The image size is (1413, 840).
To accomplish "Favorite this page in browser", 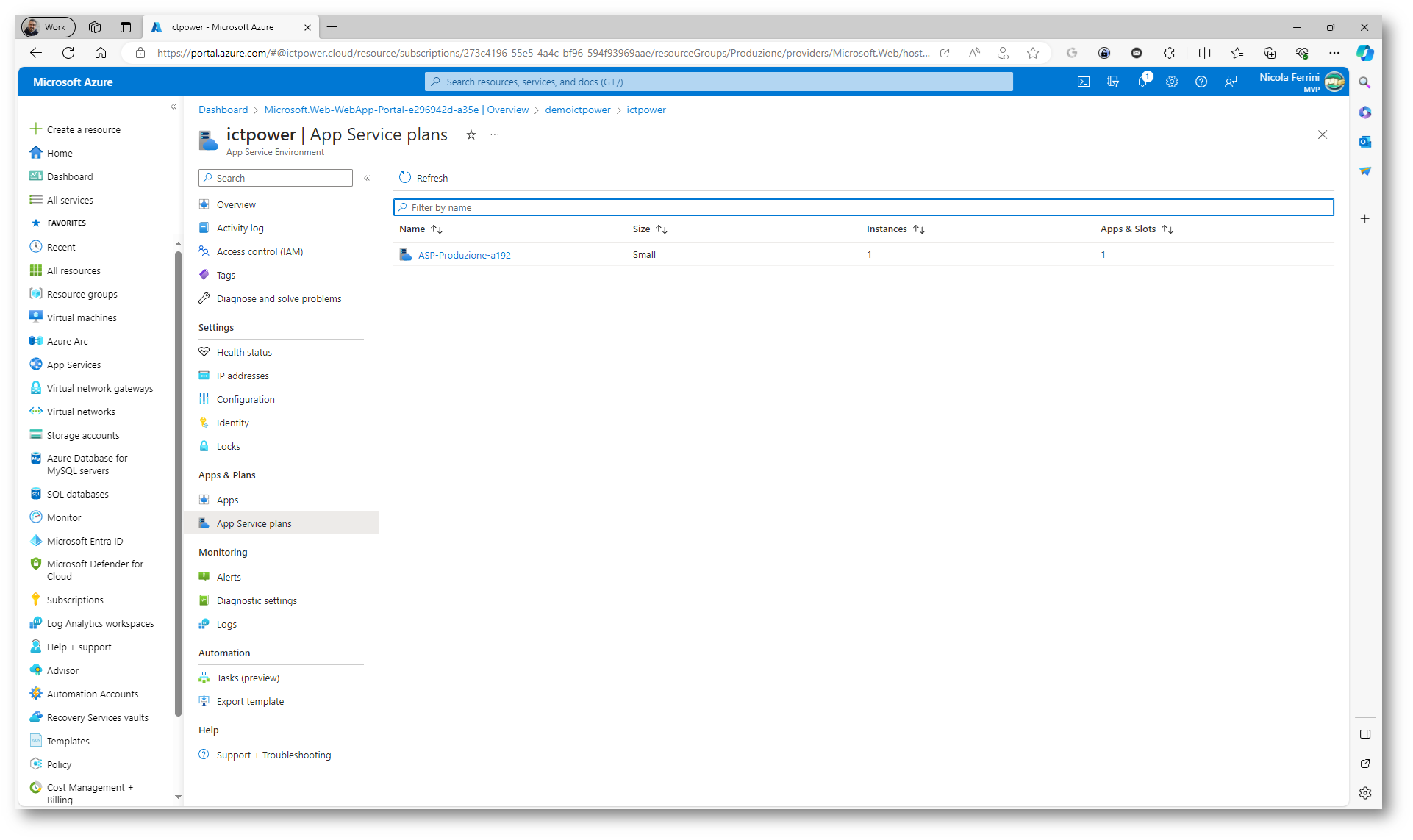I will point(1033,53).
